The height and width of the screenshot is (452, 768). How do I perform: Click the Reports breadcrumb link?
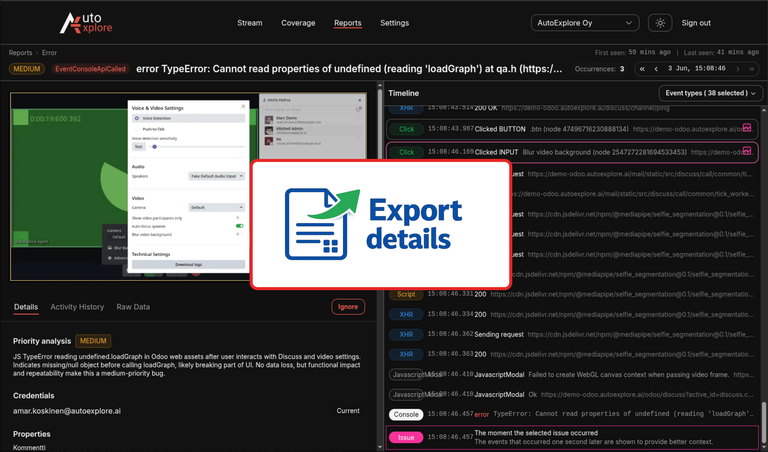20,53
